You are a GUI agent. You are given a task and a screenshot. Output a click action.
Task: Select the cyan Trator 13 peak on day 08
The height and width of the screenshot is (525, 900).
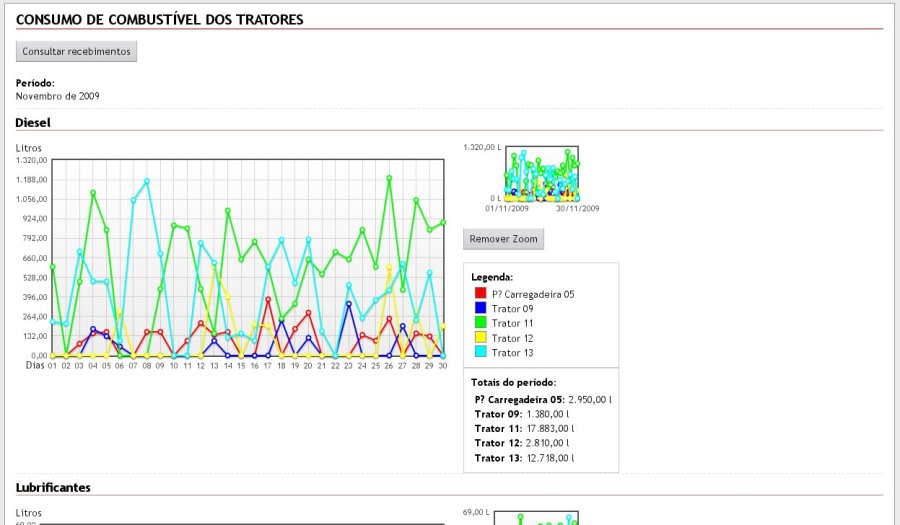pos(147,182)
